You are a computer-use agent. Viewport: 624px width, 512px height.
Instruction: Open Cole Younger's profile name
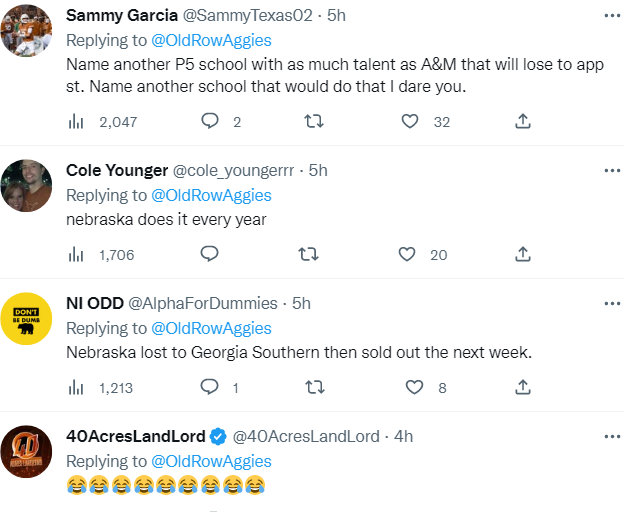(x=116, y=170)
